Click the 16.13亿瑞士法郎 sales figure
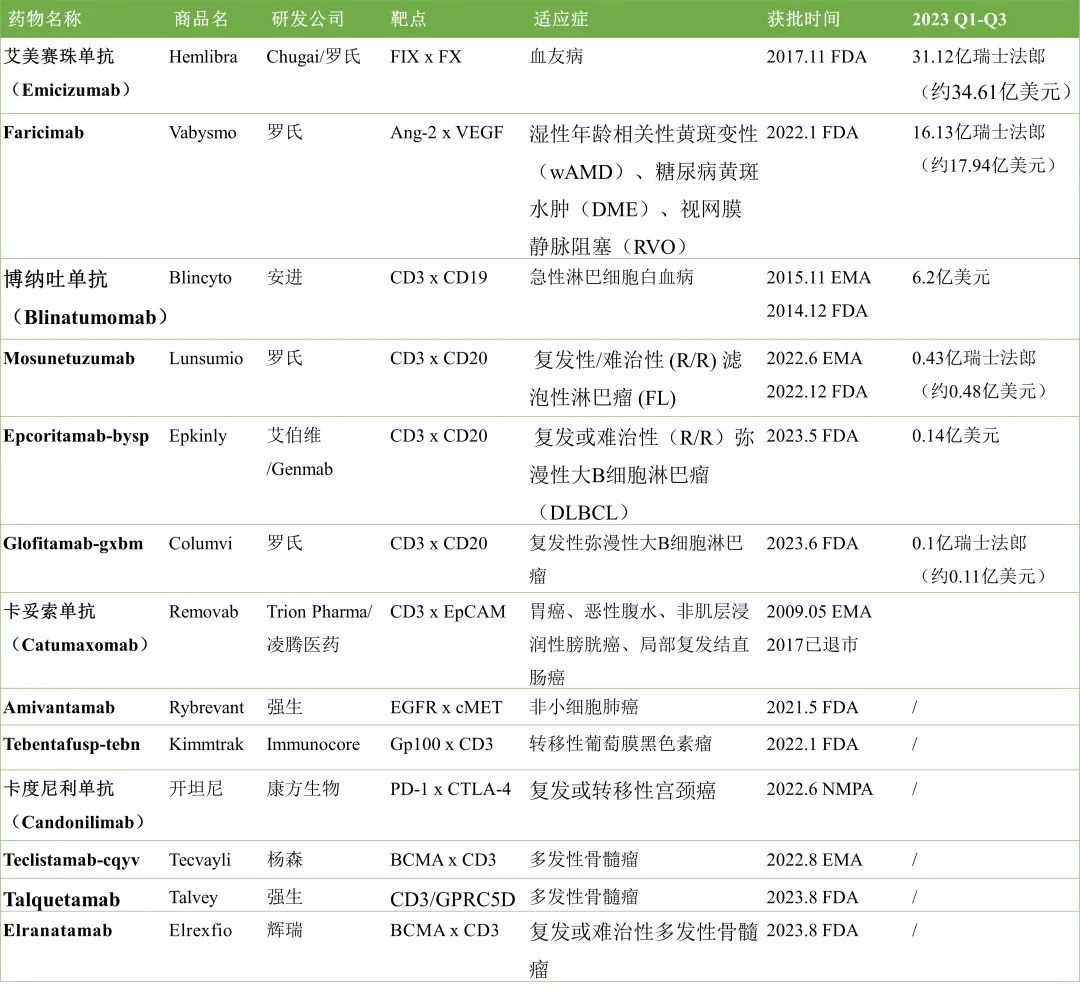 click(x=979, y=132)
